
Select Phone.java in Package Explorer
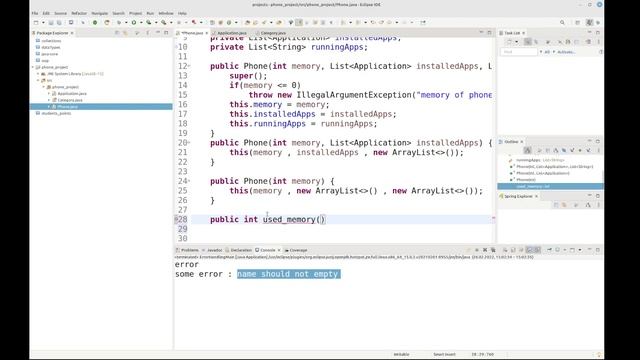[67, 107]
